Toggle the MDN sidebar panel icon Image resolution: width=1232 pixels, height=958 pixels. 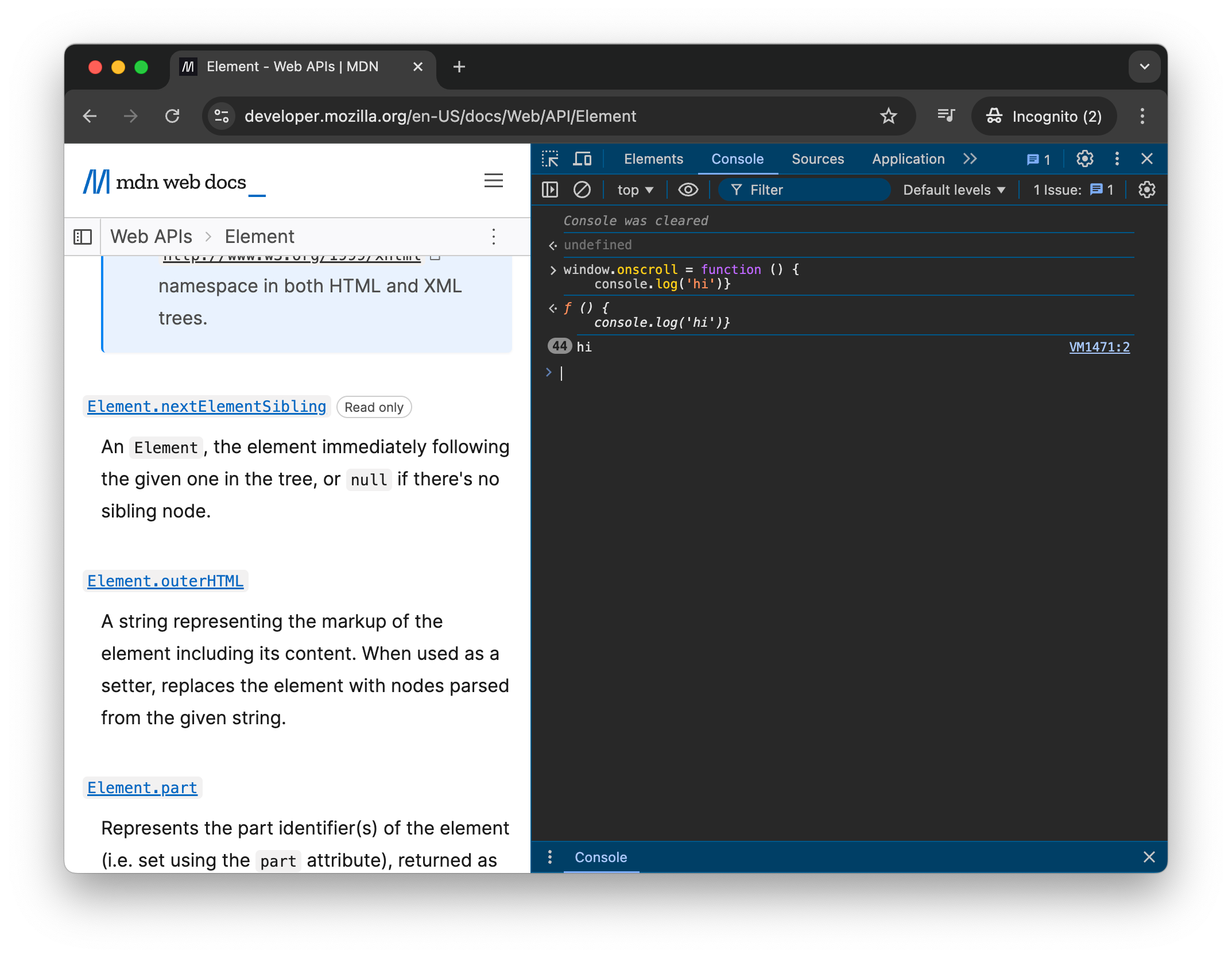pos(83,237)
